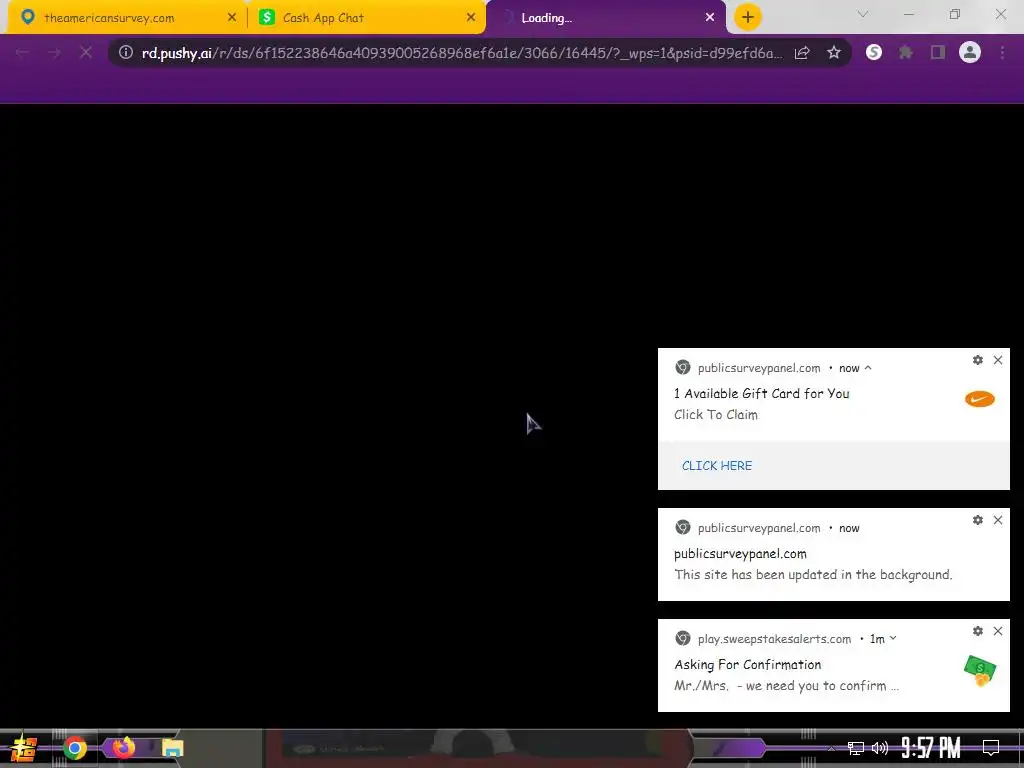
Task: Toggle the browser side panel
Action: [938, 52]
